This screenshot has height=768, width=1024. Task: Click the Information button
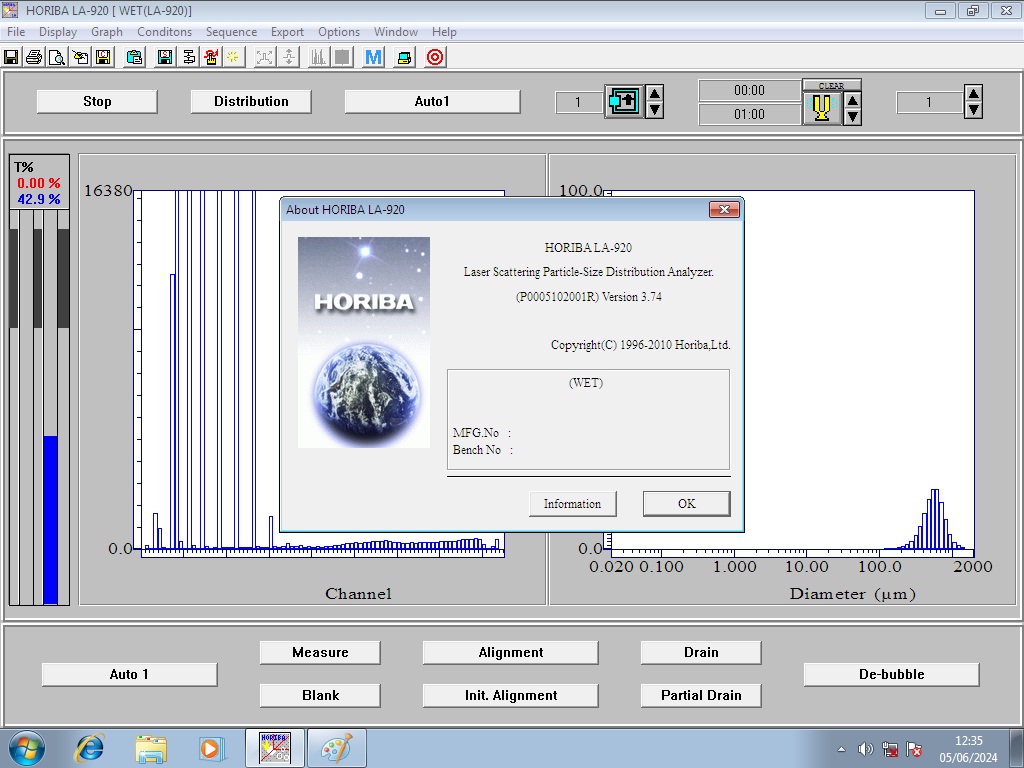pyautogui.click(x=572, y=504)
